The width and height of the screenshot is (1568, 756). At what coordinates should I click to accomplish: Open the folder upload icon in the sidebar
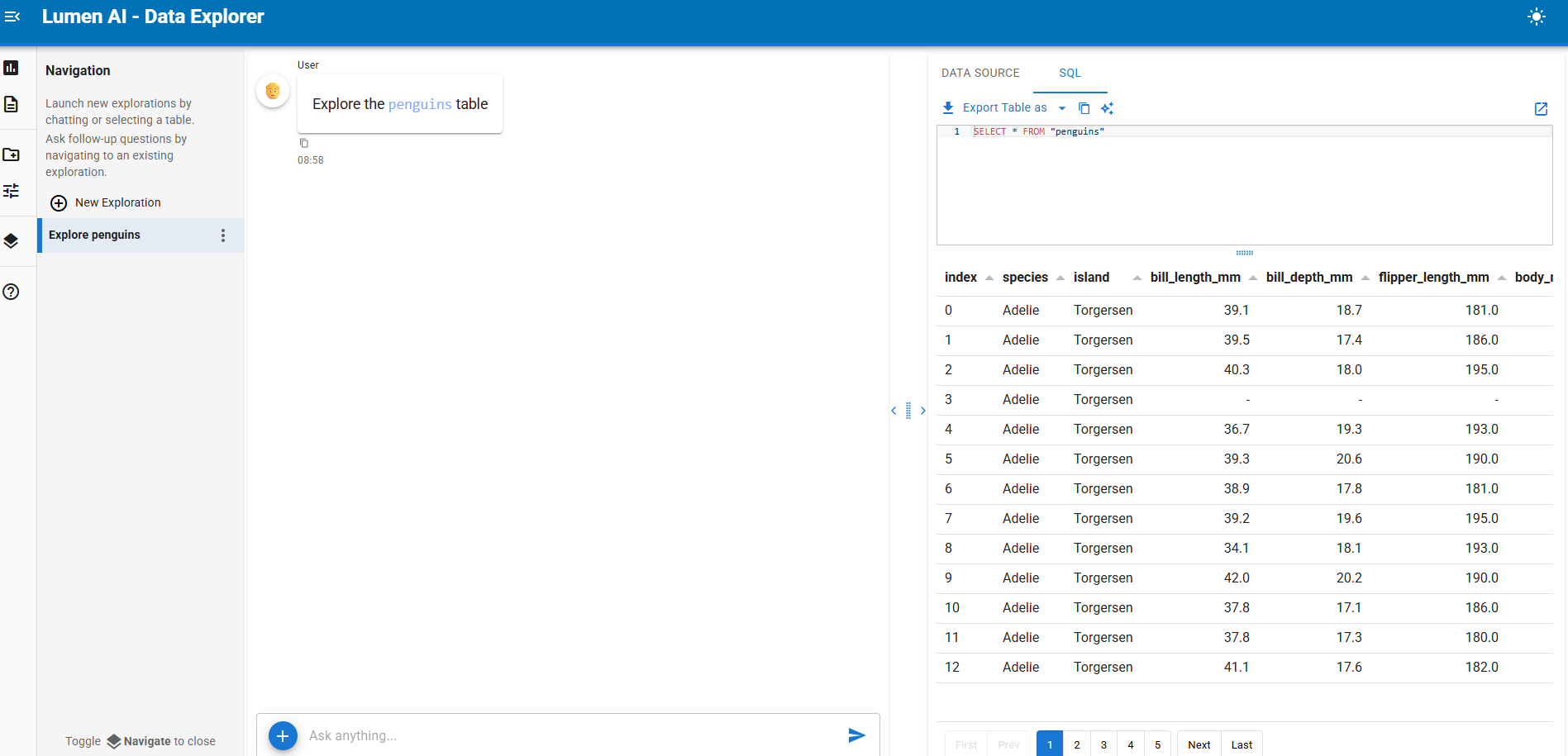12,155
